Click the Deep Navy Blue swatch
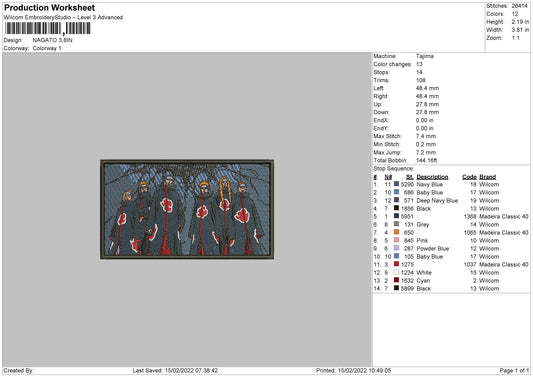This screenshot has width=533, height=377. coord(396,200)
